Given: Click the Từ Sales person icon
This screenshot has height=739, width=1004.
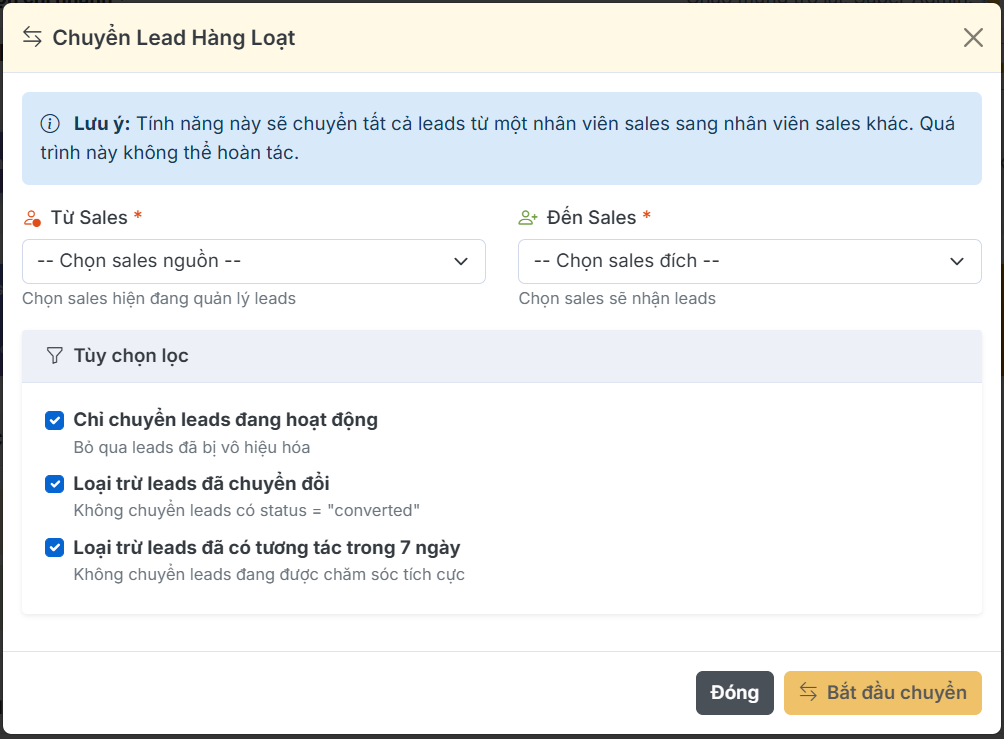Looking at the screenshot, I should [x=33, y=218].
